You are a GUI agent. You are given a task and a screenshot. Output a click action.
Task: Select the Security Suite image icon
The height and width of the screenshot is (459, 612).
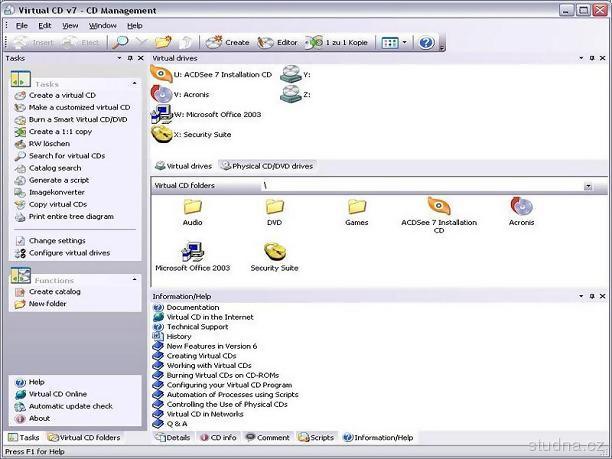click(x=274, y=252)
